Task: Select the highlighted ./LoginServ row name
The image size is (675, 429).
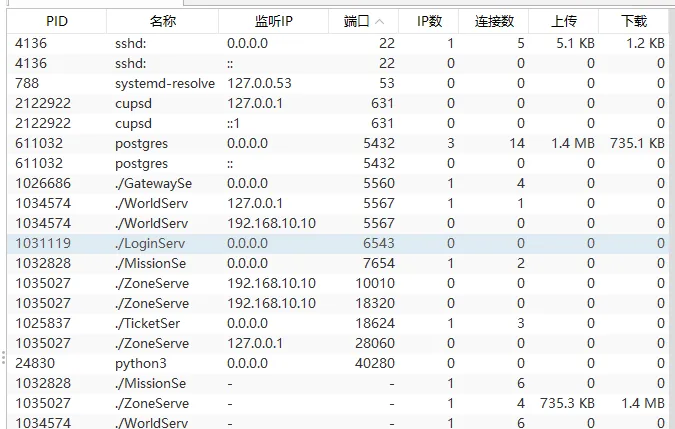Action: click(x=150, y=244)
